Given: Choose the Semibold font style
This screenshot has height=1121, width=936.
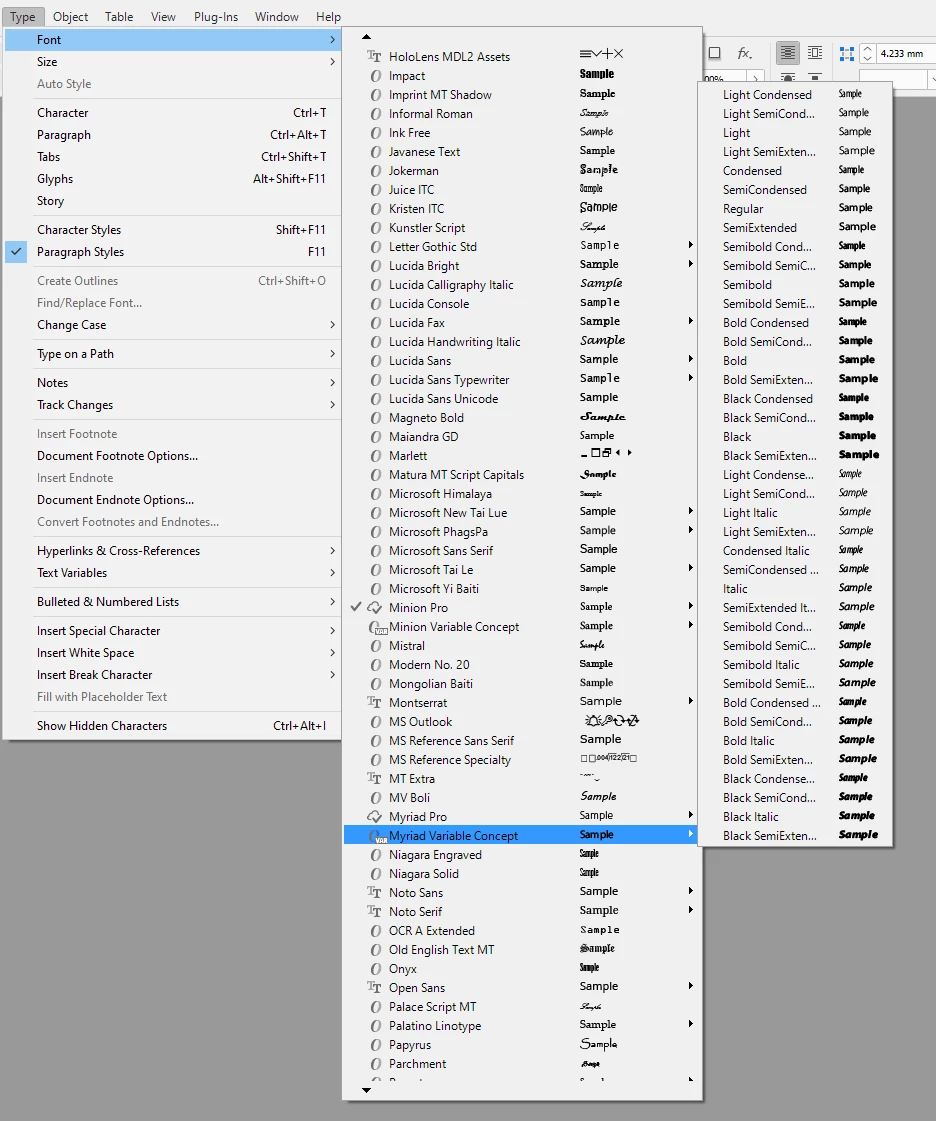Looking at the screenshot, I should pyautogui.click(x=795, y=285).
